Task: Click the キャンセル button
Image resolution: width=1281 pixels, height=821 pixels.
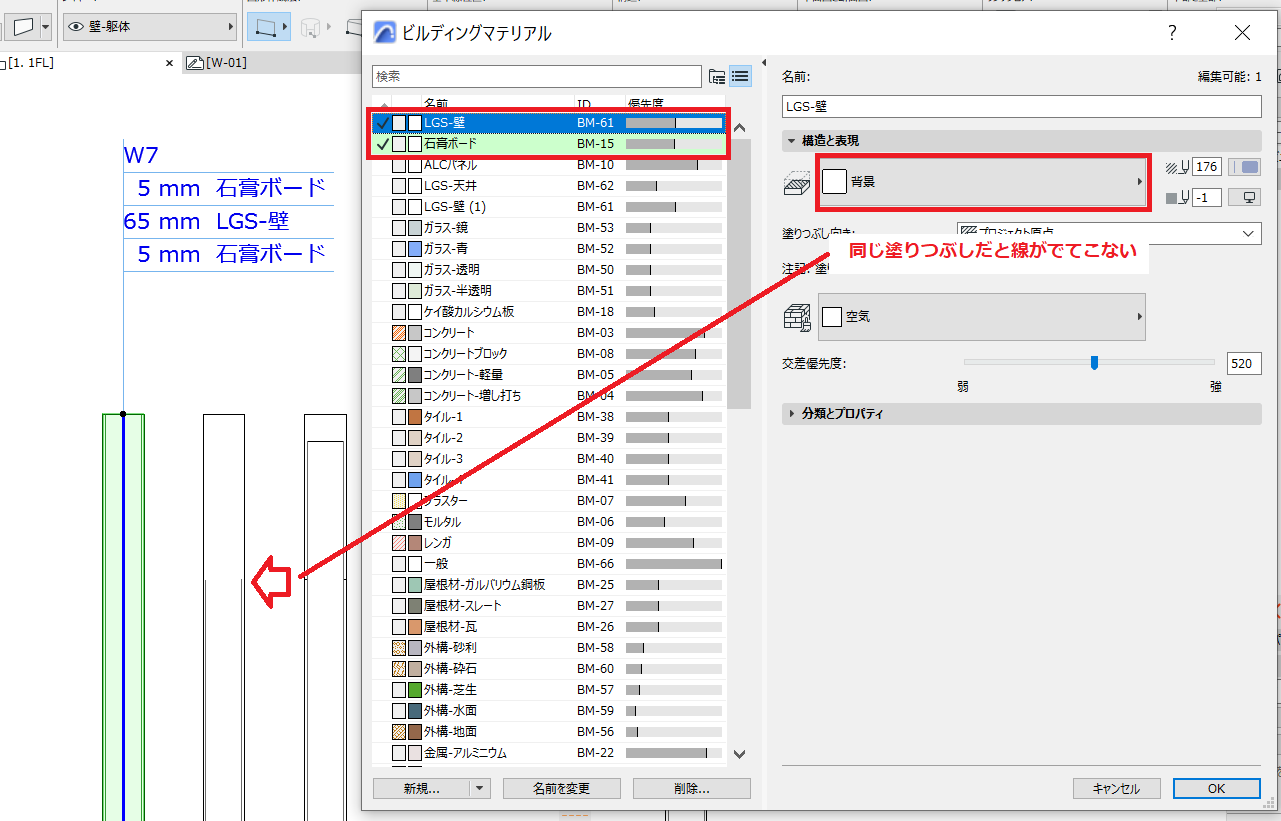Action: [1117, 789]
